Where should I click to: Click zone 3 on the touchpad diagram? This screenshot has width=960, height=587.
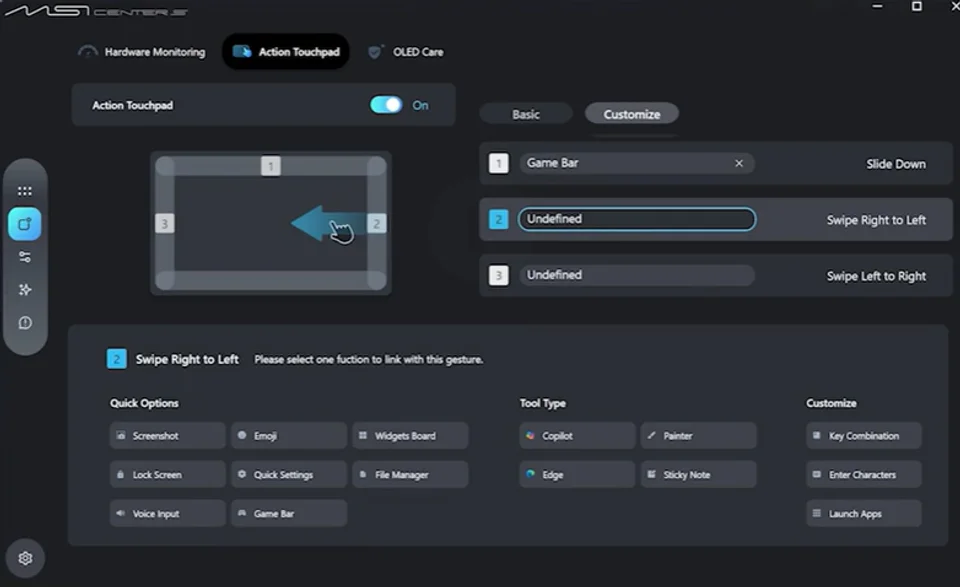click(x=164, y=223)
